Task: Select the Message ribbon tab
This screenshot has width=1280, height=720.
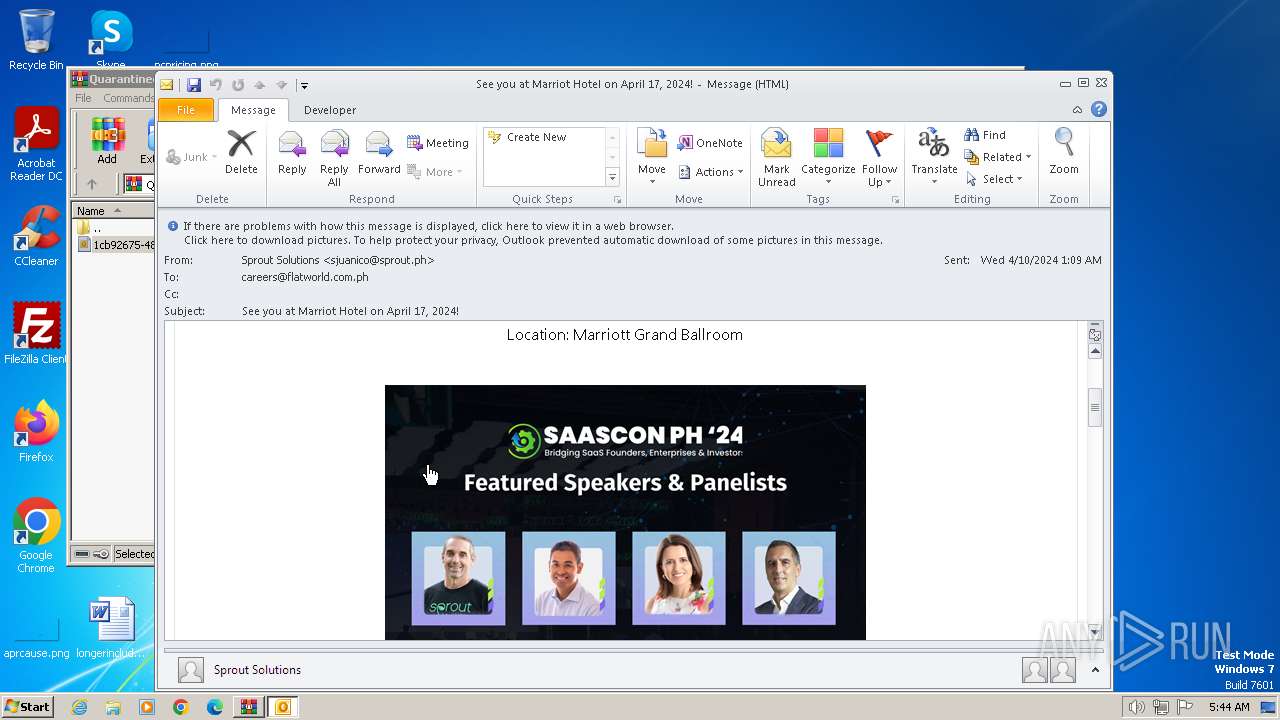Action: tap(253, 110)
